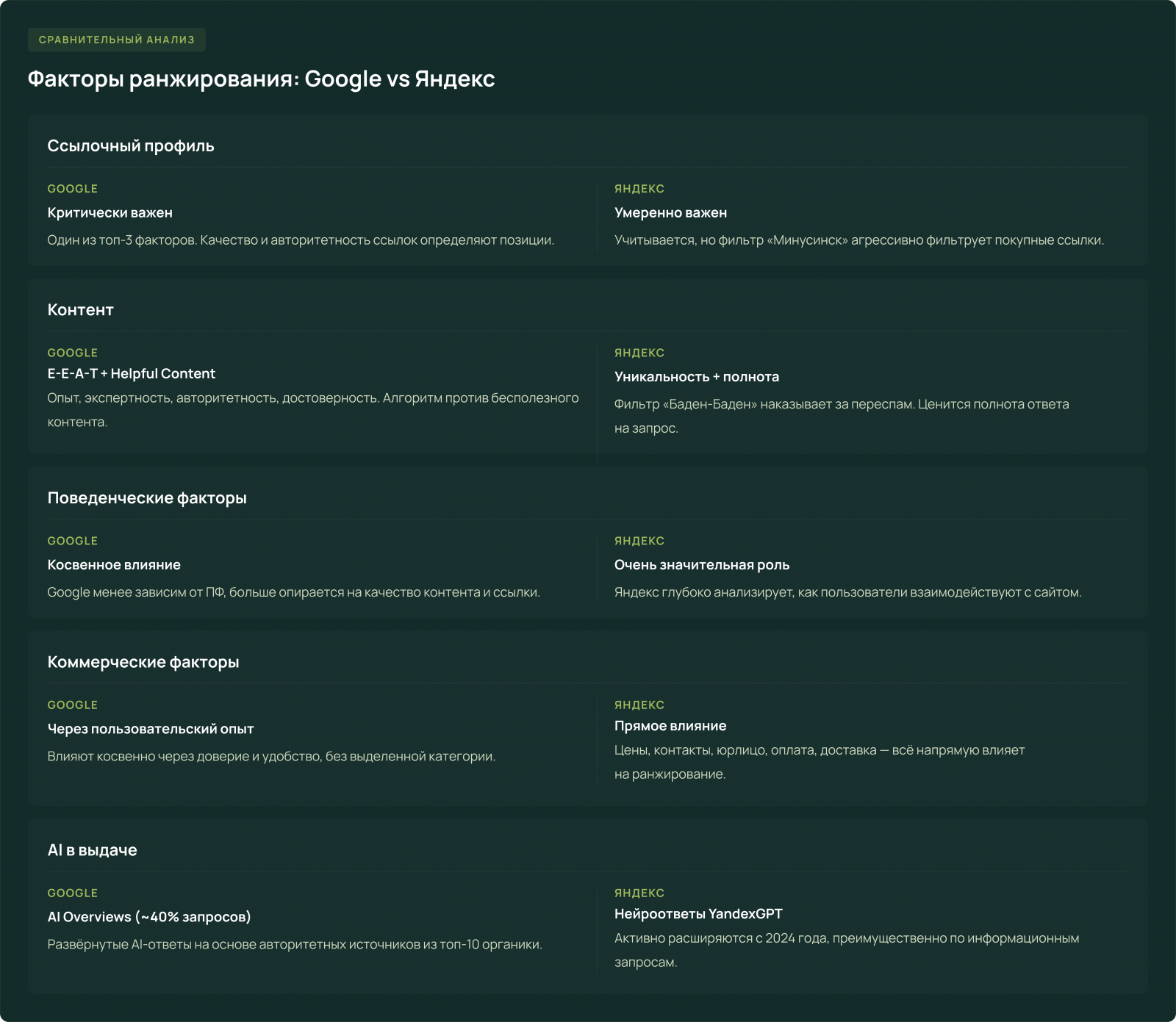Open the «Поведенческие факторы» section heading
1176x1022 pixels.
(147, 497)
